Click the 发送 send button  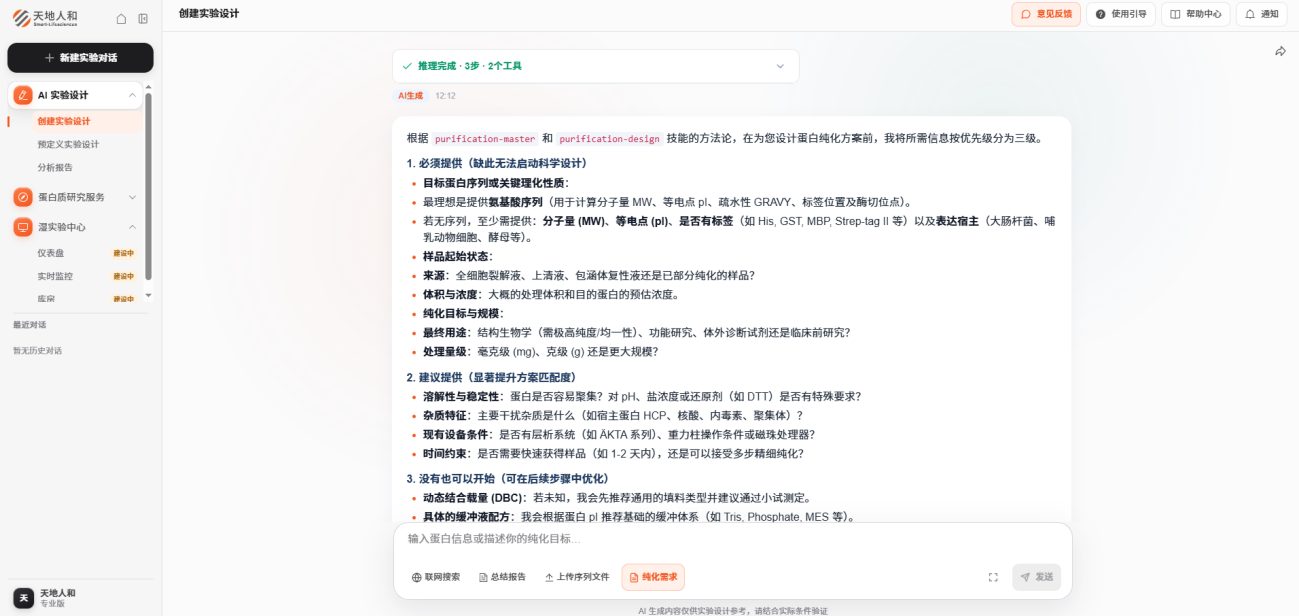1037,577
